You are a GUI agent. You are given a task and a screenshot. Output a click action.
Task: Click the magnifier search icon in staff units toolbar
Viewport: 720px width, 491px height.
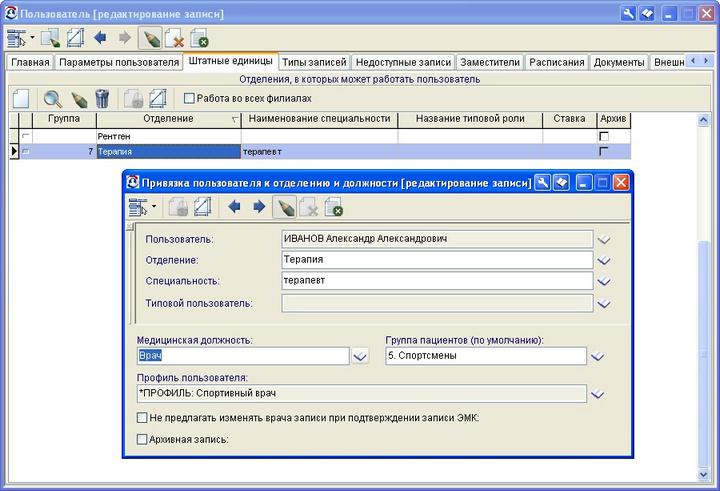click(53, 98)
